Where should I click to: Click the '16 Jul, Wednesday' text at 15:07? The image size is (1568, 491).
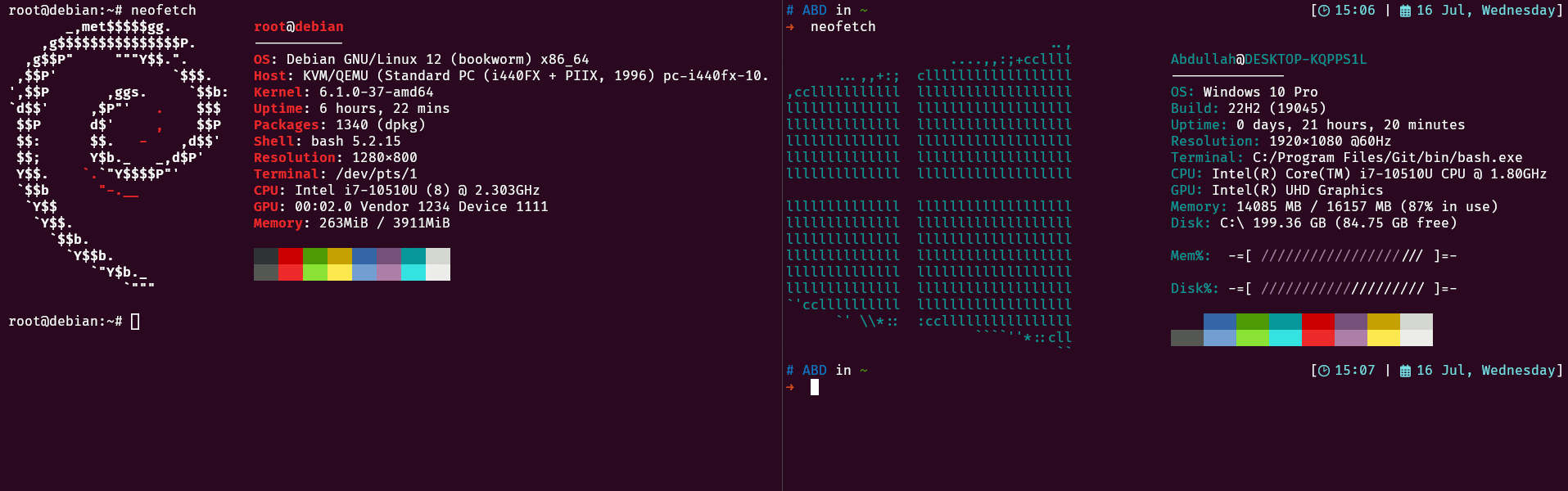(x=1485, y=371)
